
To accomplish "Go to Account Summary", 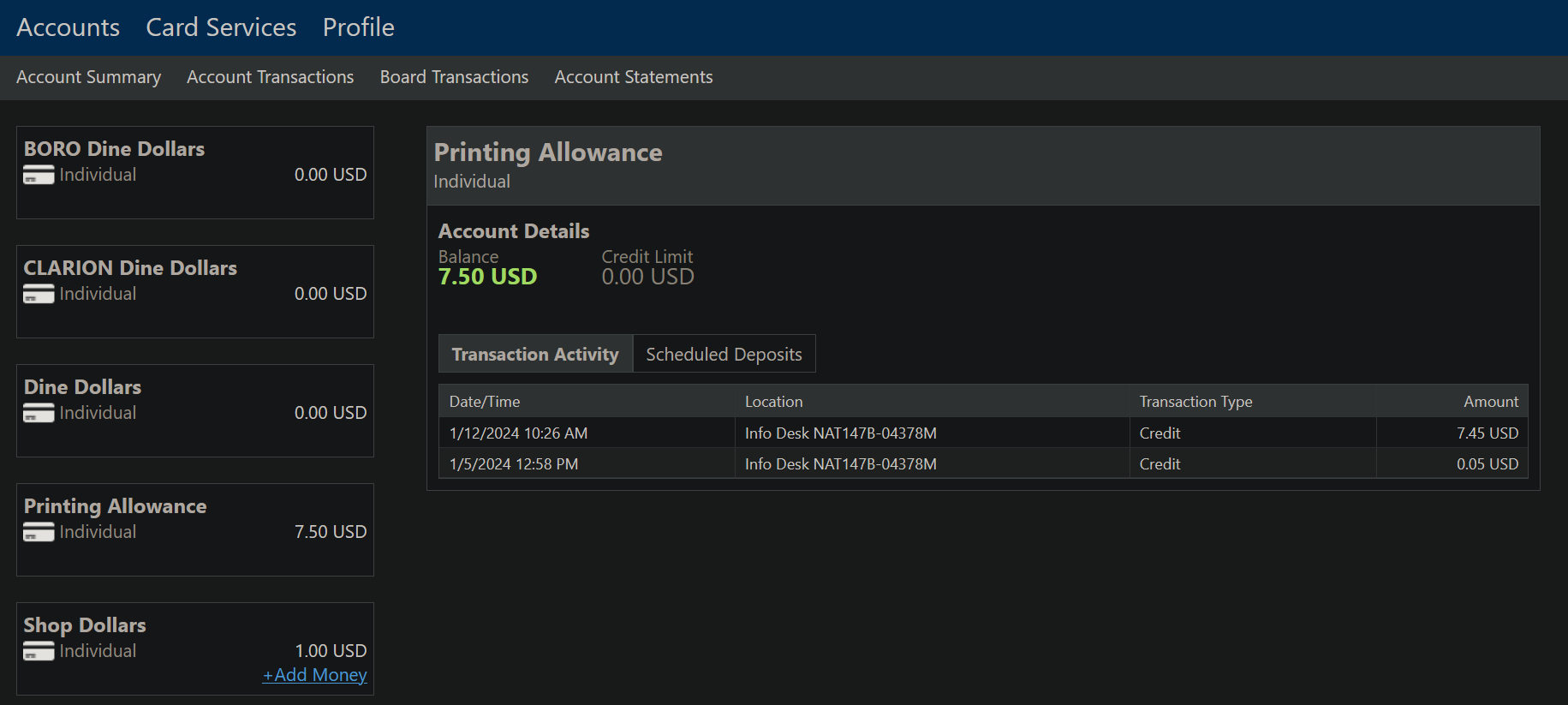I will [89, 77].
